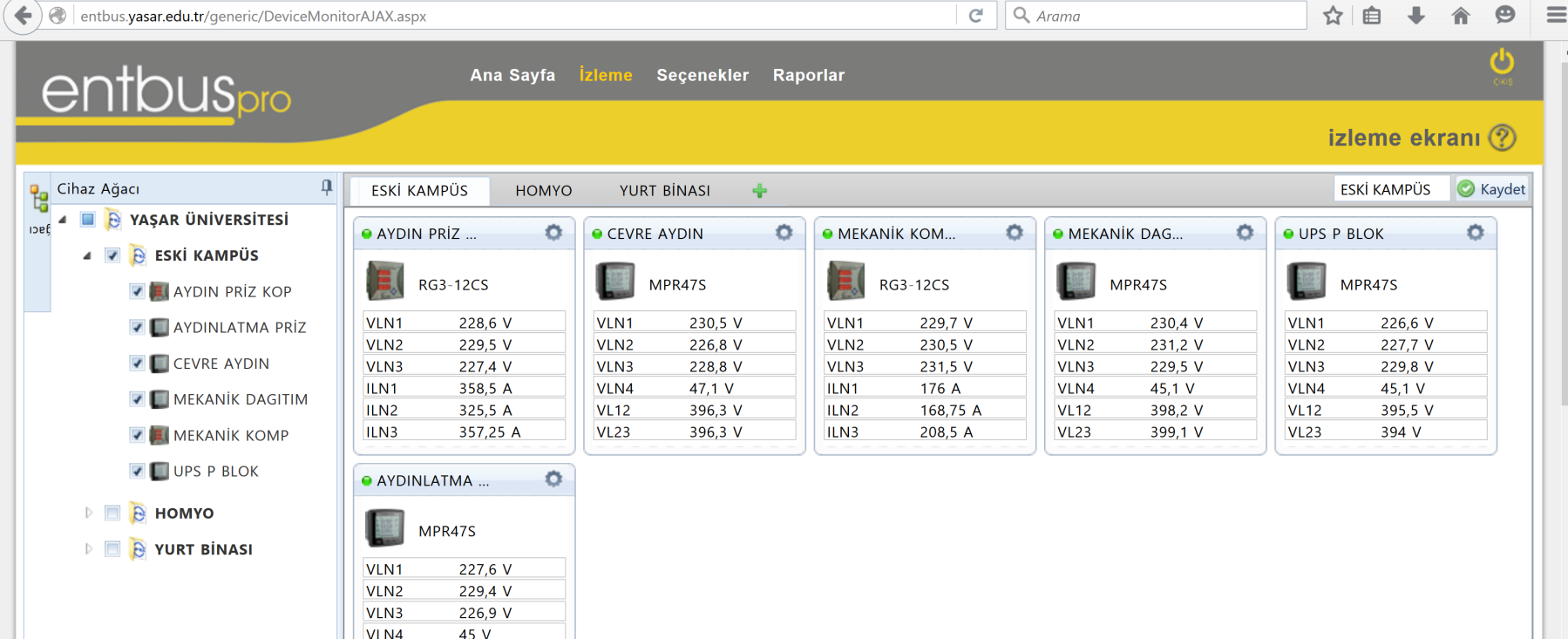
Task: Click the YAŞAR ÜNİVERSİTESİ tree label
Action: 209,220
